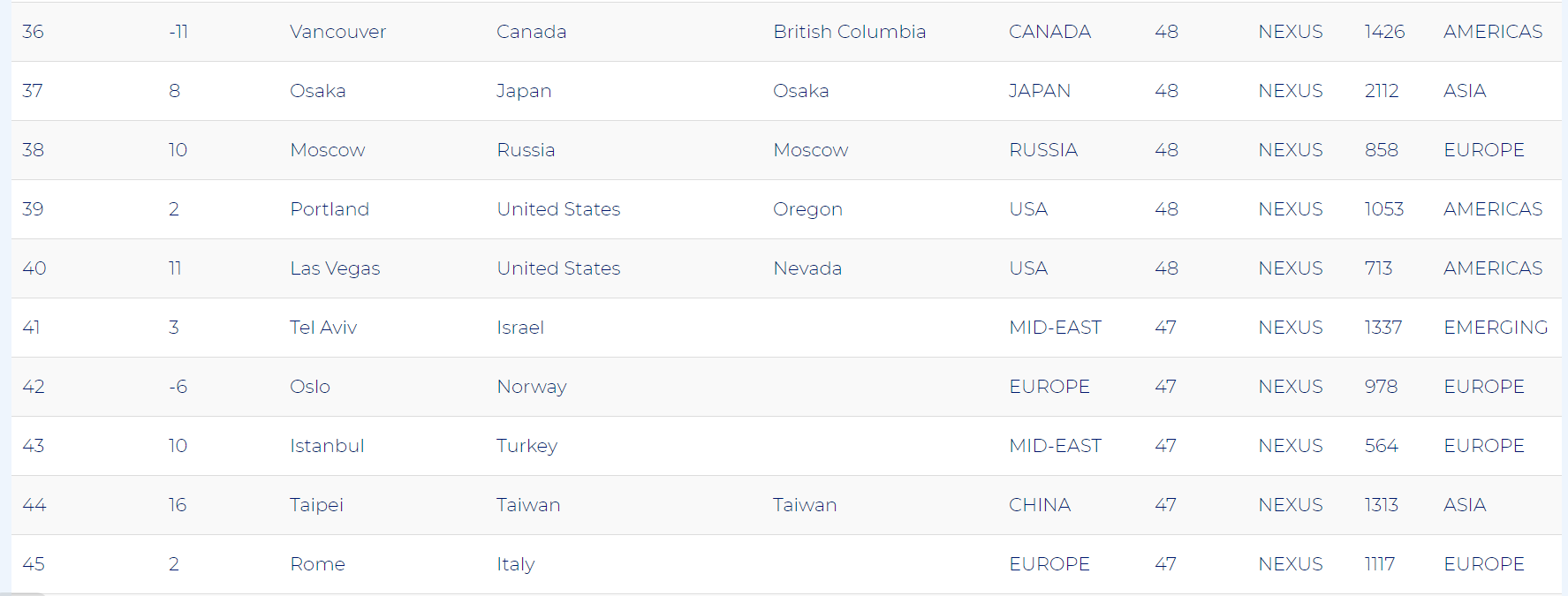Click the British Columbia region cell

click(849, 32)
